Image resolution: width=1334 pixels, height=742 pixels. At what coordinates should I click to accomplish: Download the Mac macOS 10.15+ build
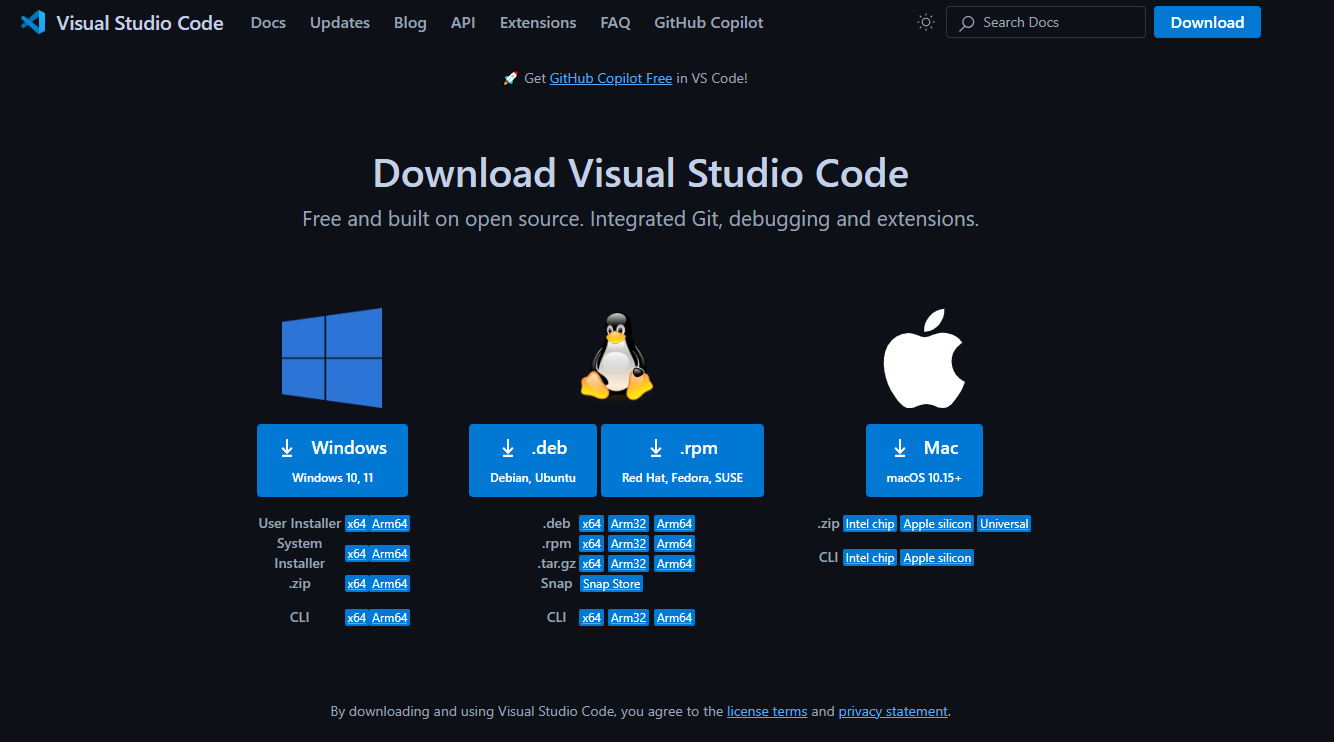(924, 460)
